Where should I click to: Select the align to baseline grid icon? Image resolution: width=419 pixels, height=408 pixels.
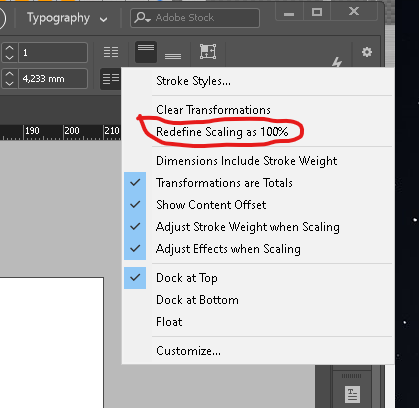[111, 52]
